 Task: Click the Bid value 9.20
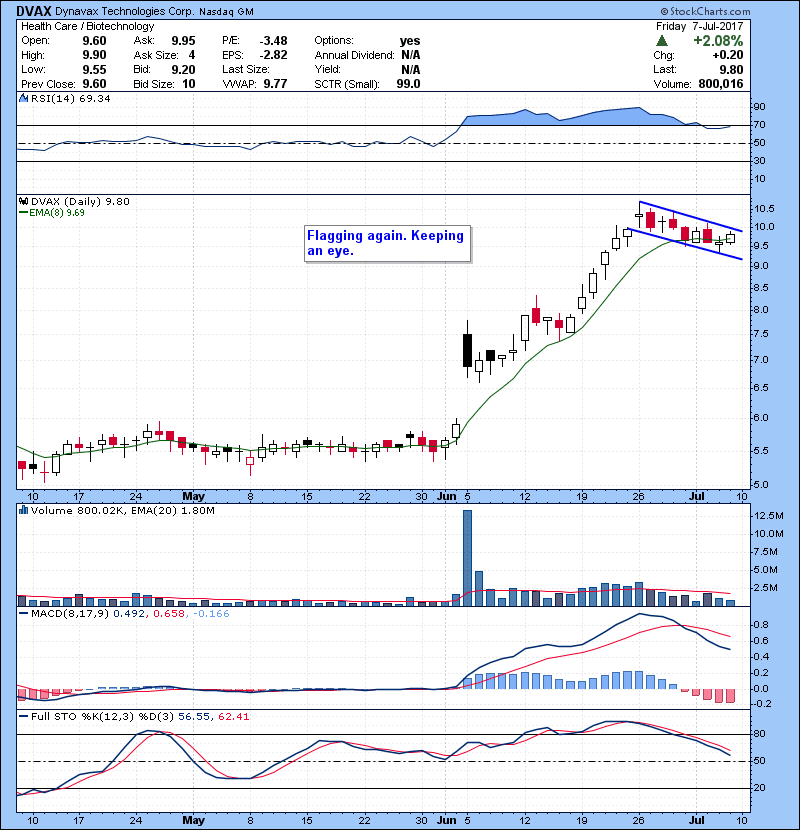pyautogui.click(x=183, y=69)
